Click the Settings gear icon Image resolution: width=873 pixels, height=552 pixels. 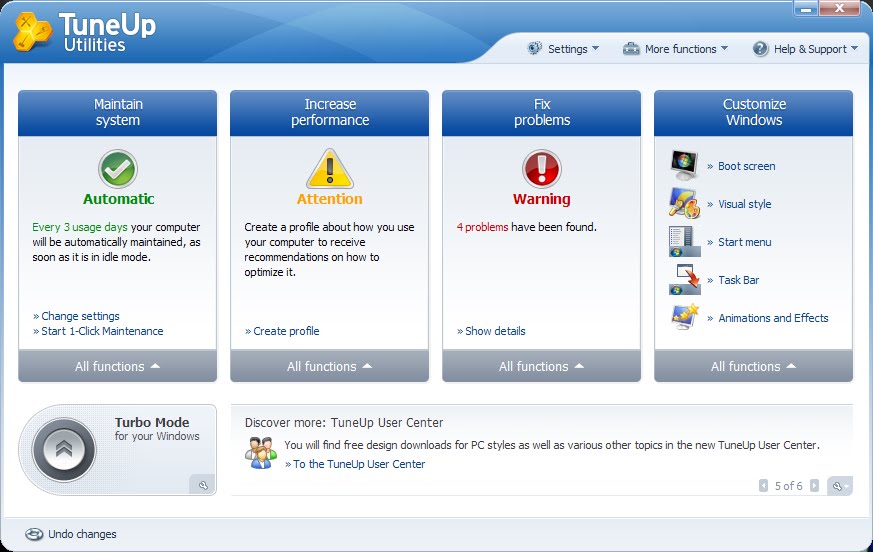[534, 48]
